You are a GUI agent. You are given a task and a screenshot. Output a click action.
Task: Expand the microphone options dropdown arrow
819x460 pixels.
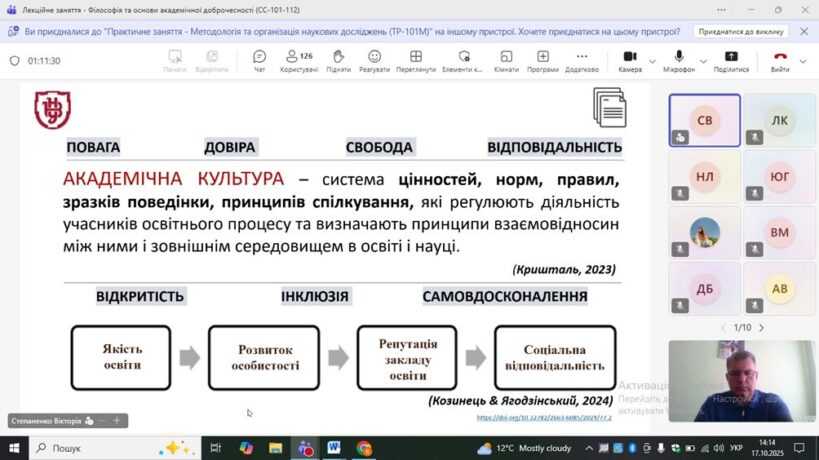point(703,61)
